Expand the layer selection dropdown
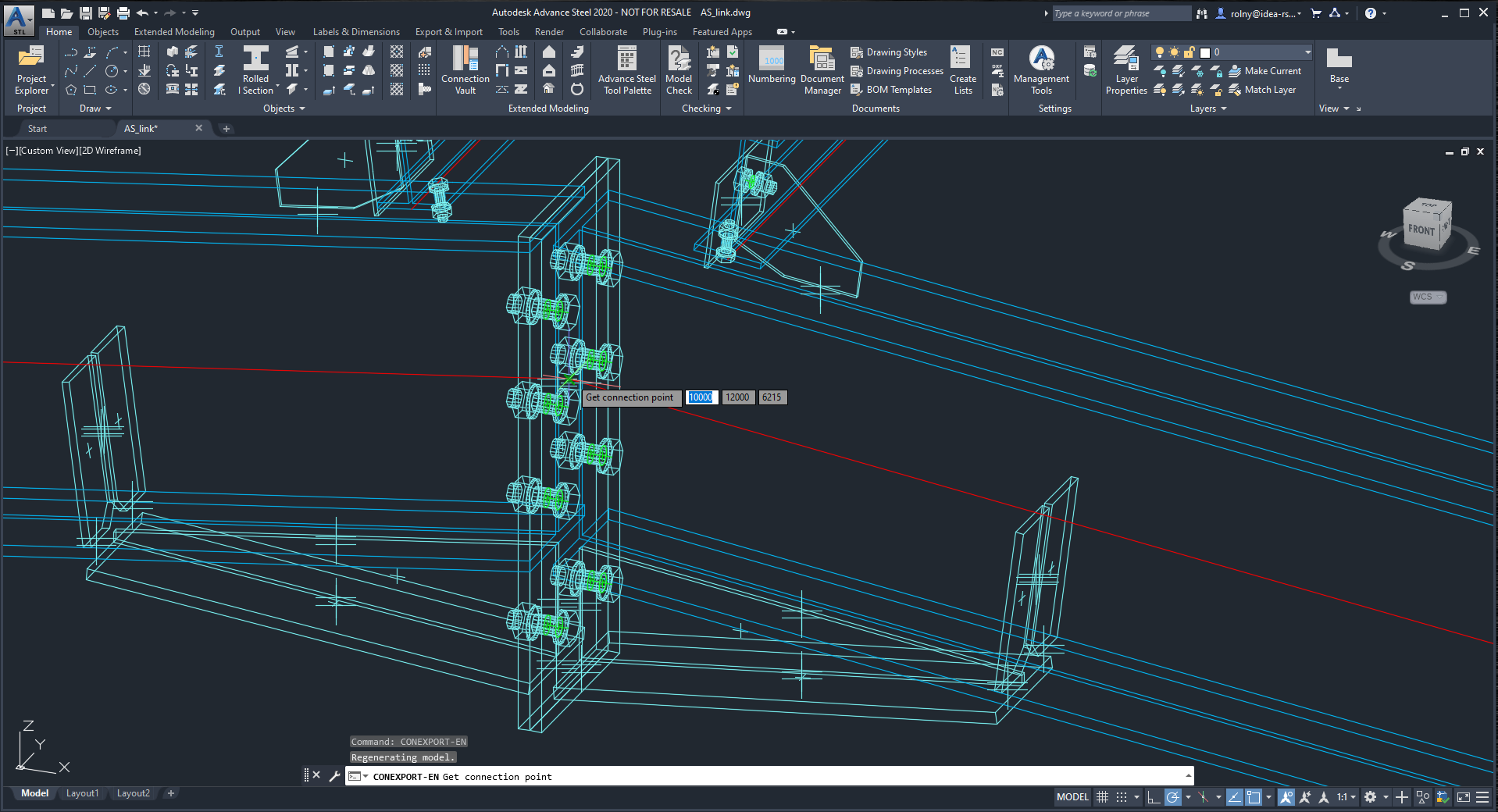The image size is (1498, 812). click(x=1307, y=52)
